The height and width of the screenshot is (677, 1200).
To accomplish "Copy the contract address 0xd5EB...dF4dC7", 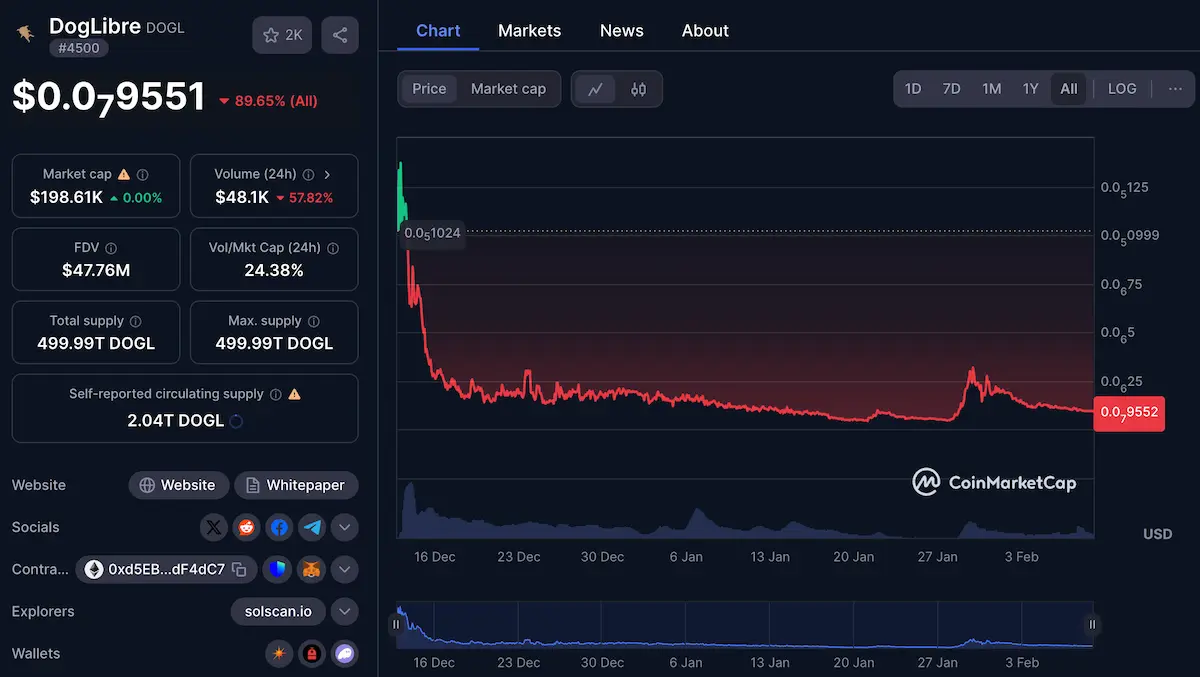I will pos(239,570).
